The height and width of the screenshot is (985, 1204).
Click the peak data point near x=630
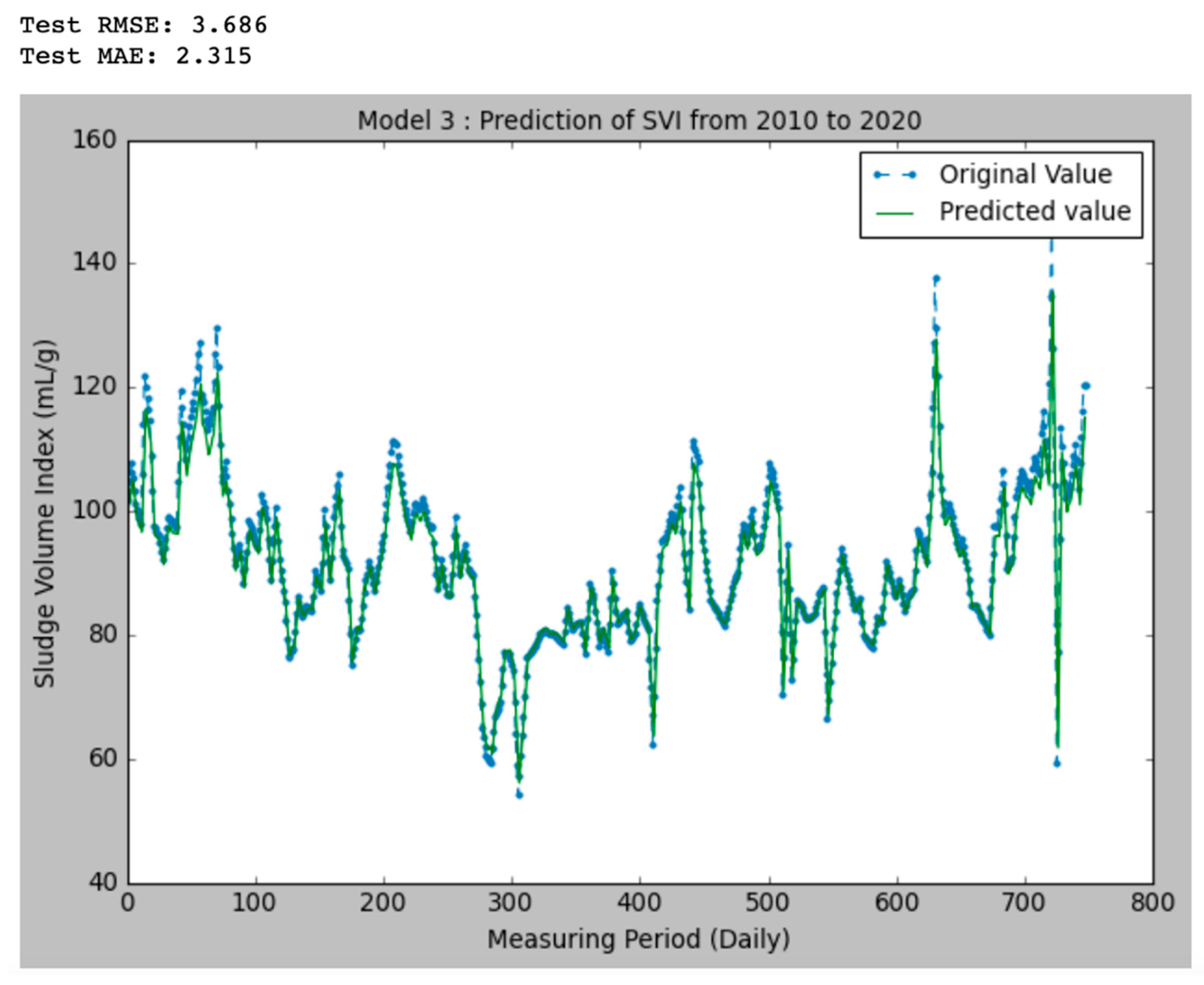936,279
